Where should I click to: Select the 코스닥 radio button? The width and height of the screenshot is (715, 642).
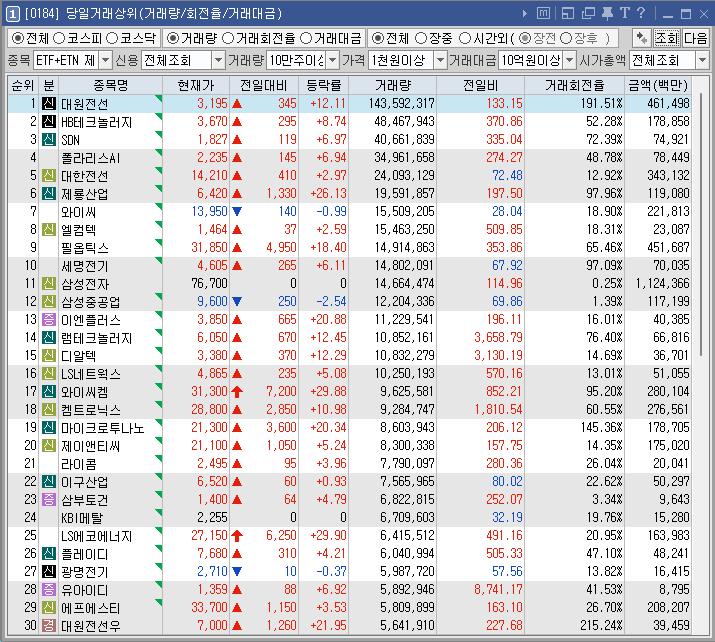112,38
